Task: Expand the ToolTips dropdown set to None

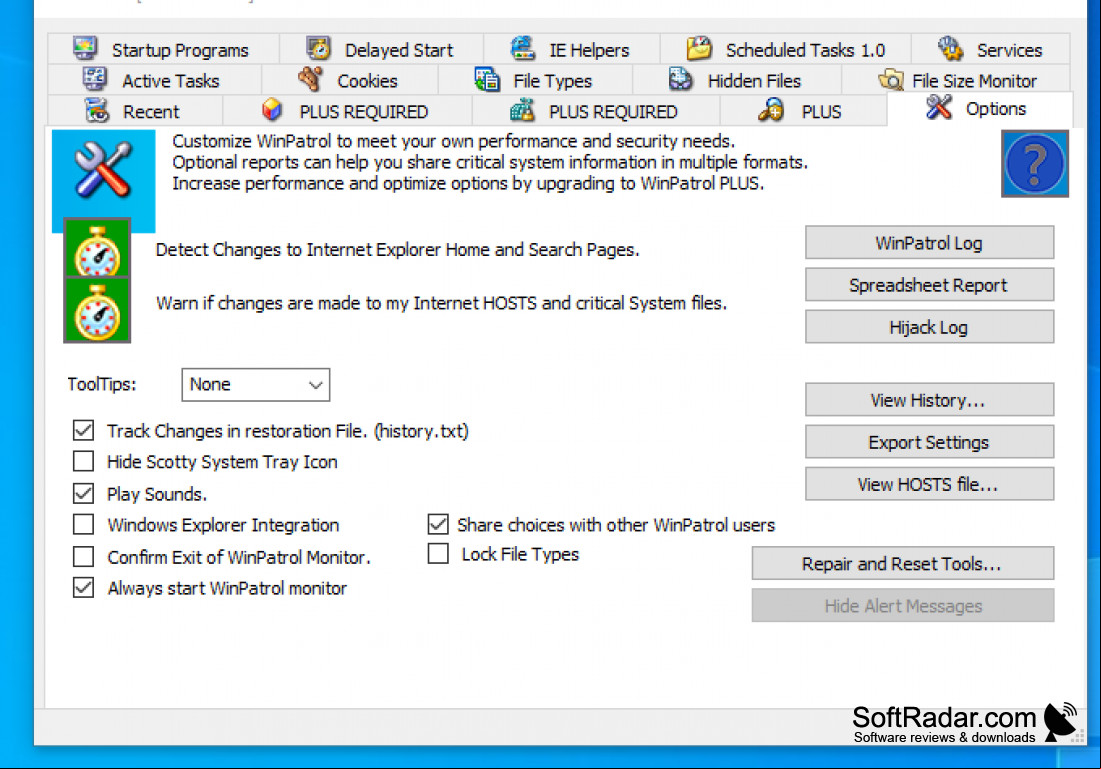Action: click(x=256, y=384)
